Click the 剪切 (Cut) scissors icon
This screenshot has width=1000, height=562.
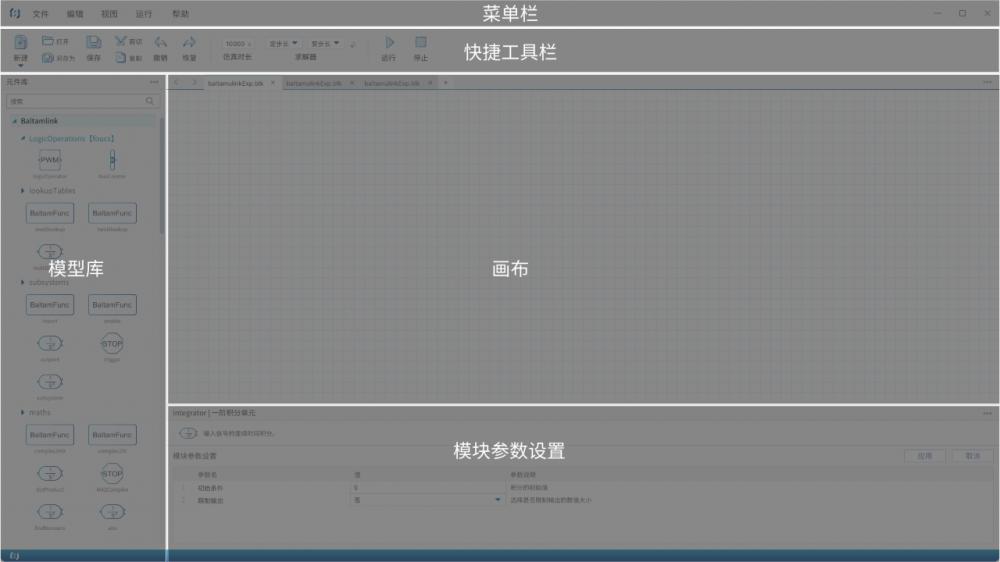point(121,42)
